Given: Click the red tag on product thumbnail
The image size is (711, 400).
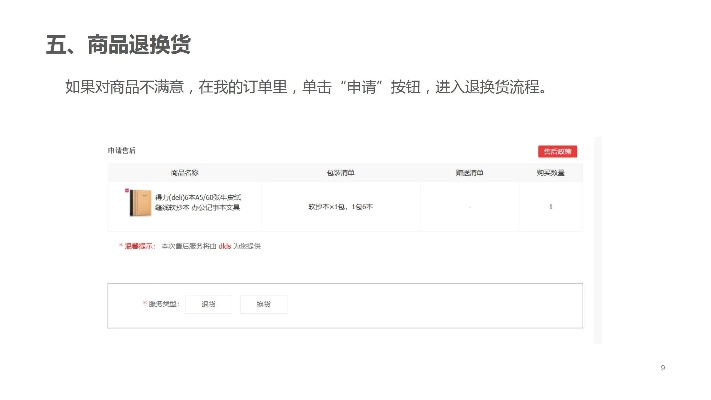Looking at the screenshot, I should [126, 190].
